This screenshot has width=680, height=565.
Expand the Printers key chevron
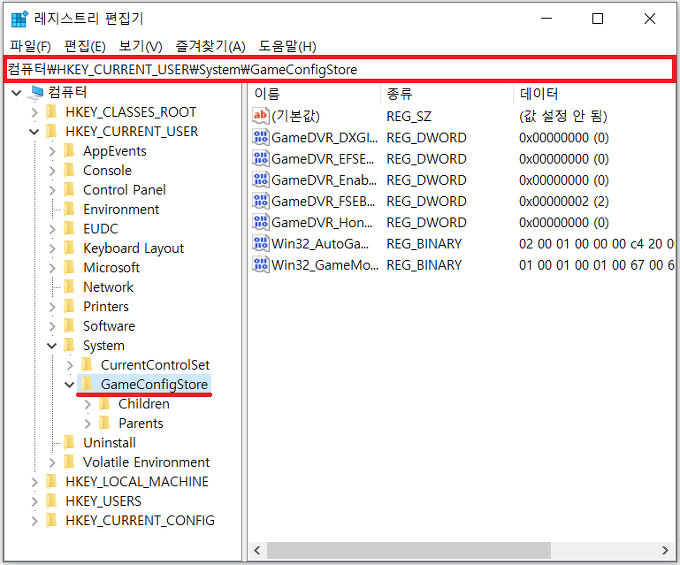(52, 307)
